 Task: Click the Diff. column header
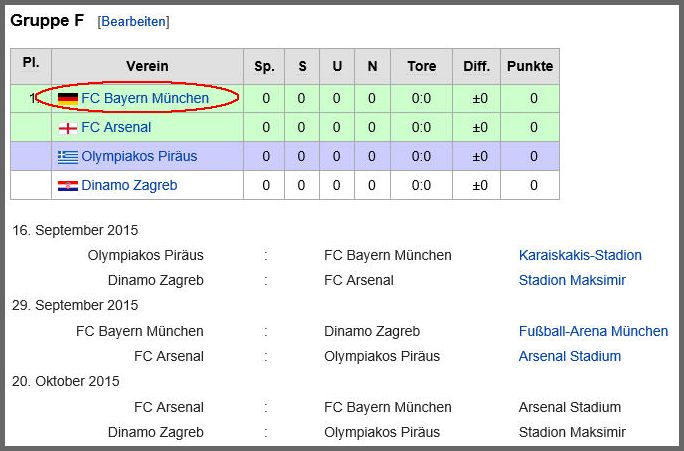[476, 66]
